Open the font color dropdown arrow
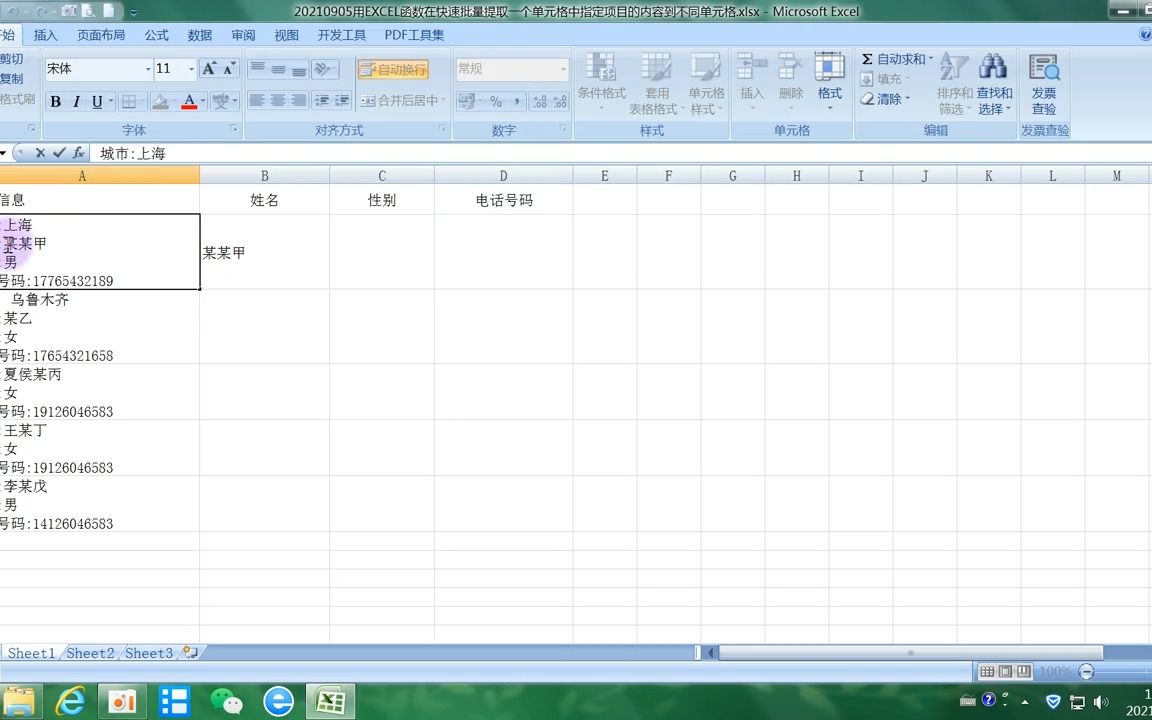Screen dimensions: 1152x720 tap(201, 101)
